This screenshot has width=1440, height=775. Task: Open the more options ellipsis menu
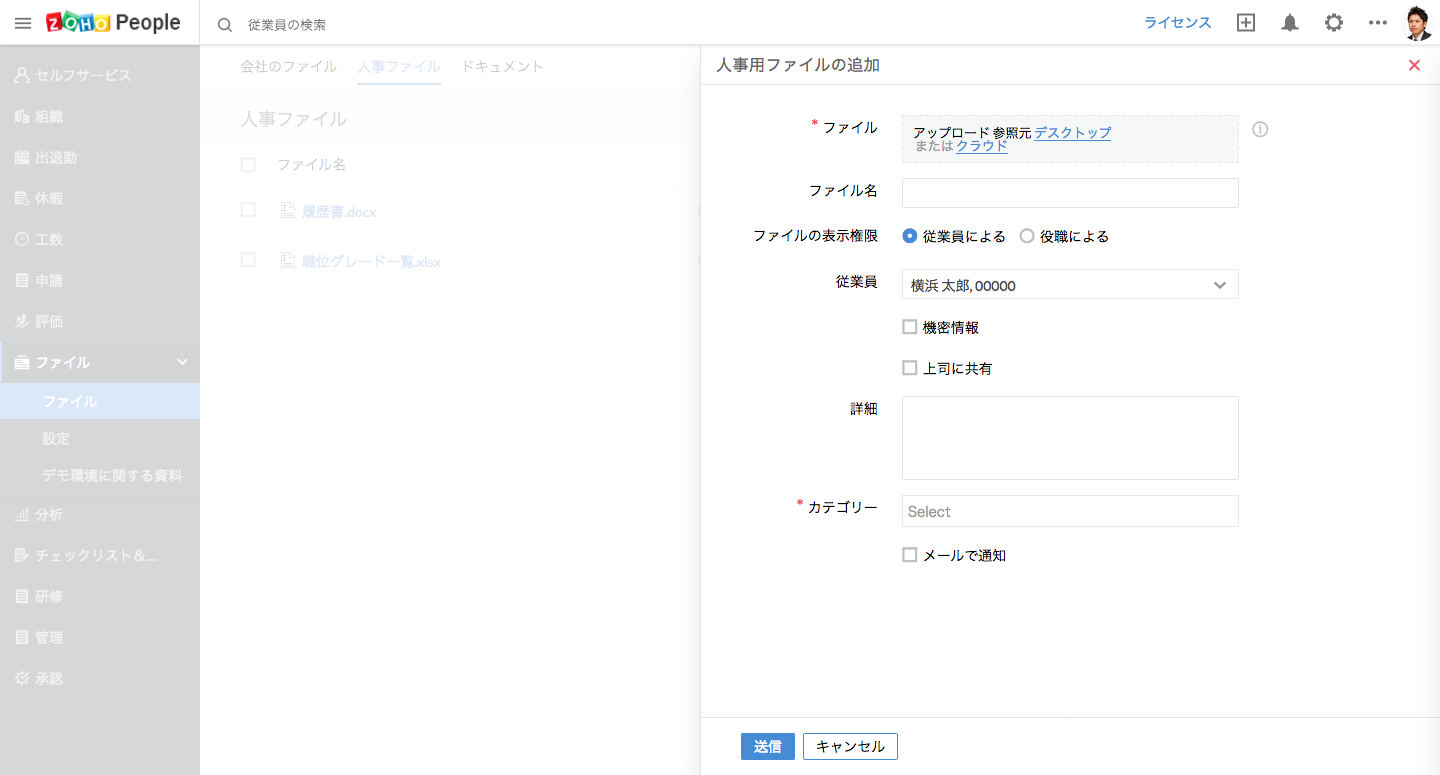pyautogui.click(x=1378, y=23)
